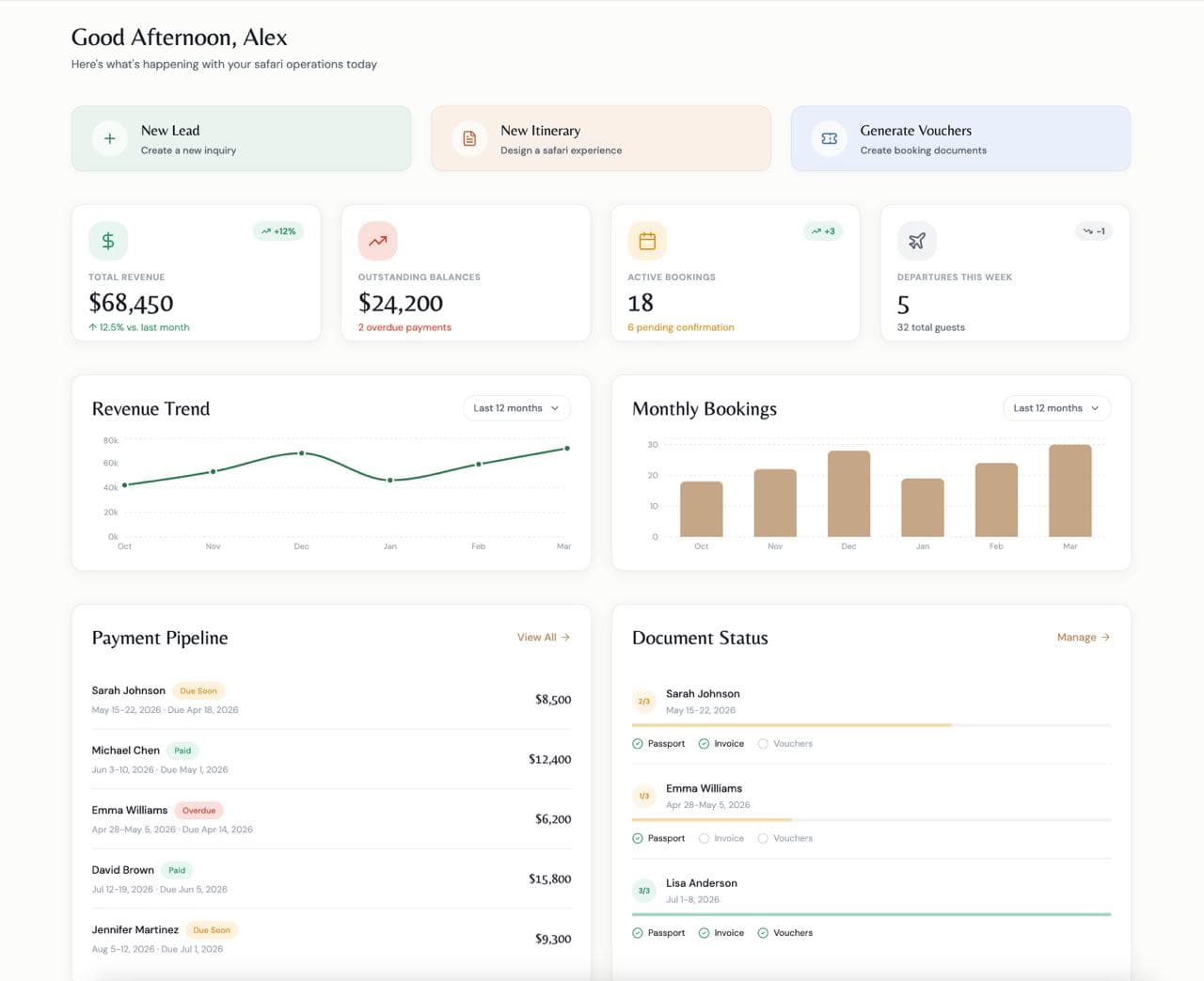This screenshot has width=1204, height=981.
Task: Click David Brown name in Payment Pipeline
Action: point(122,870)
